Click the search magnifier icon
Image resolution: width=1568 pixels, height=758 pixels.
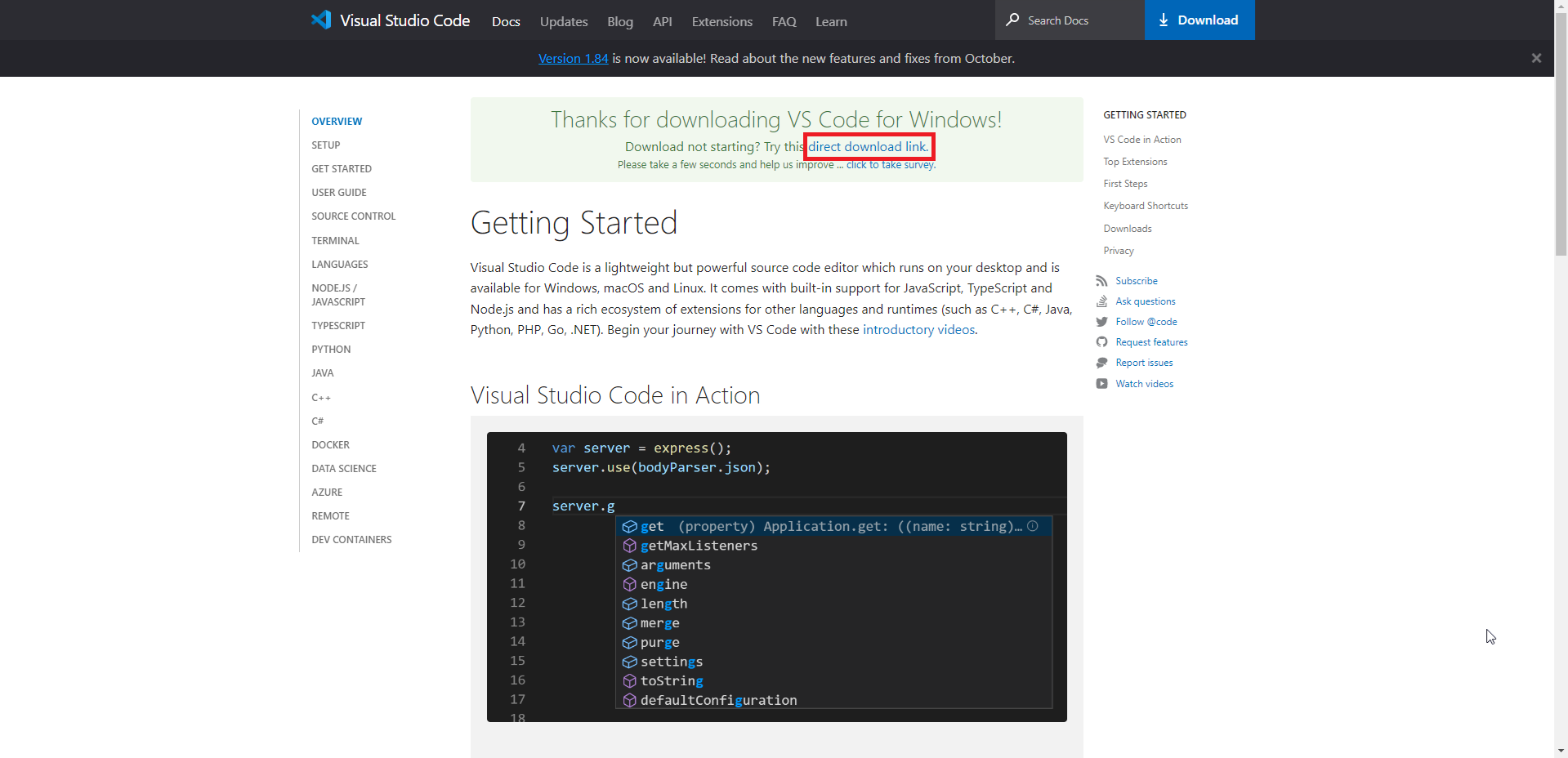pyautogui.click(x=1012, y=20)
